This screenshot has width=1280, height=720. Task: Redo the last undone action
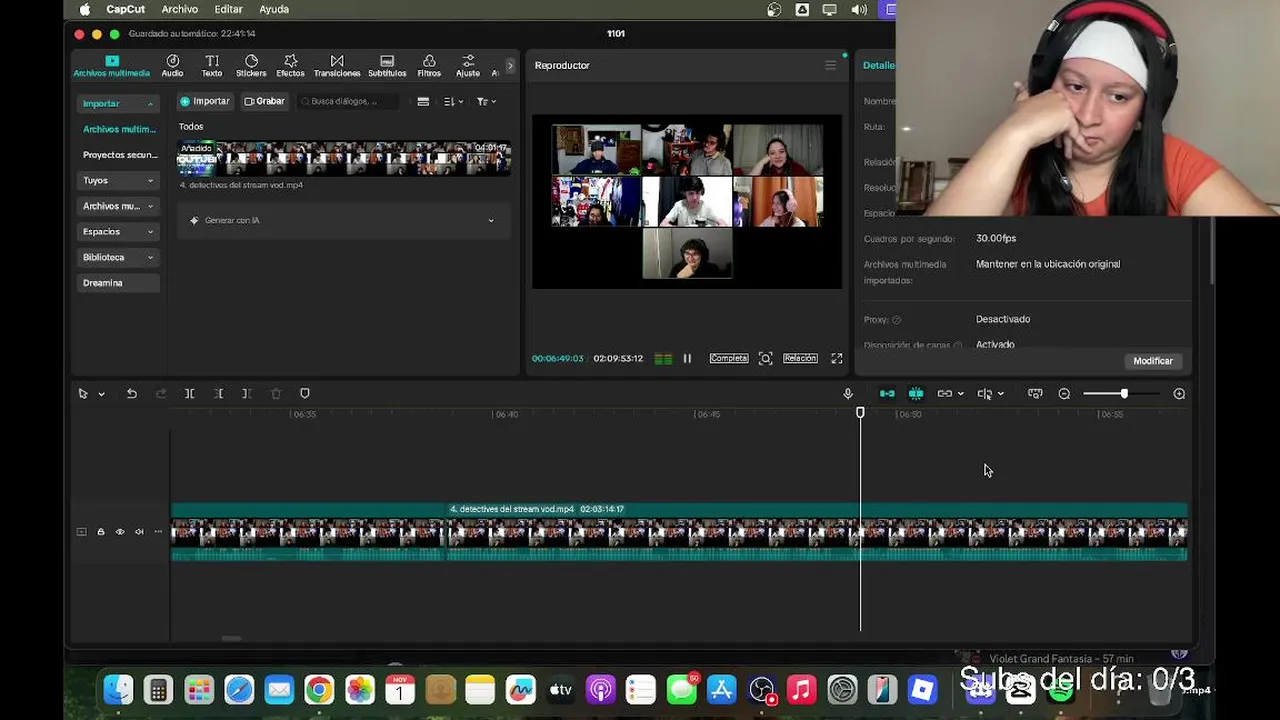point(161,394)
